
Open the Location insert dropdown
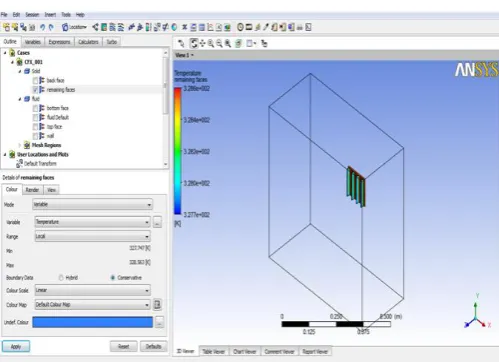[x=74, y=27]
